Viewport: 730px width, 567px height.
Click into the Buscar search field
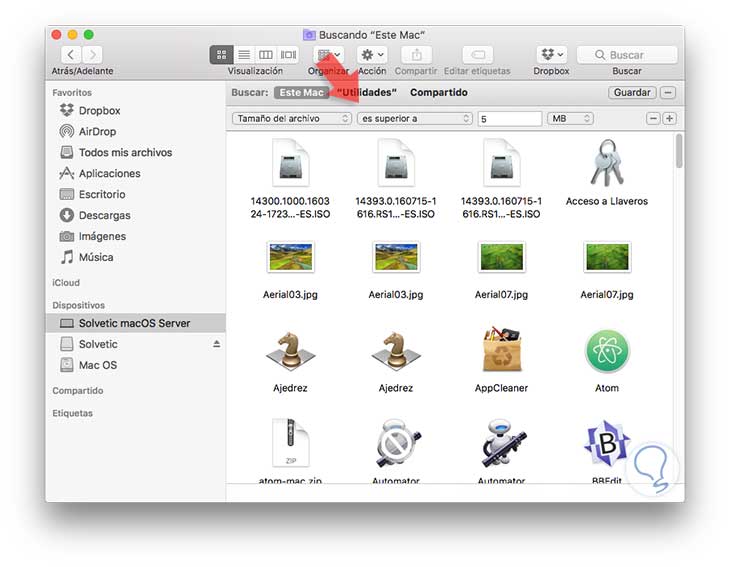tap(627, 55)
